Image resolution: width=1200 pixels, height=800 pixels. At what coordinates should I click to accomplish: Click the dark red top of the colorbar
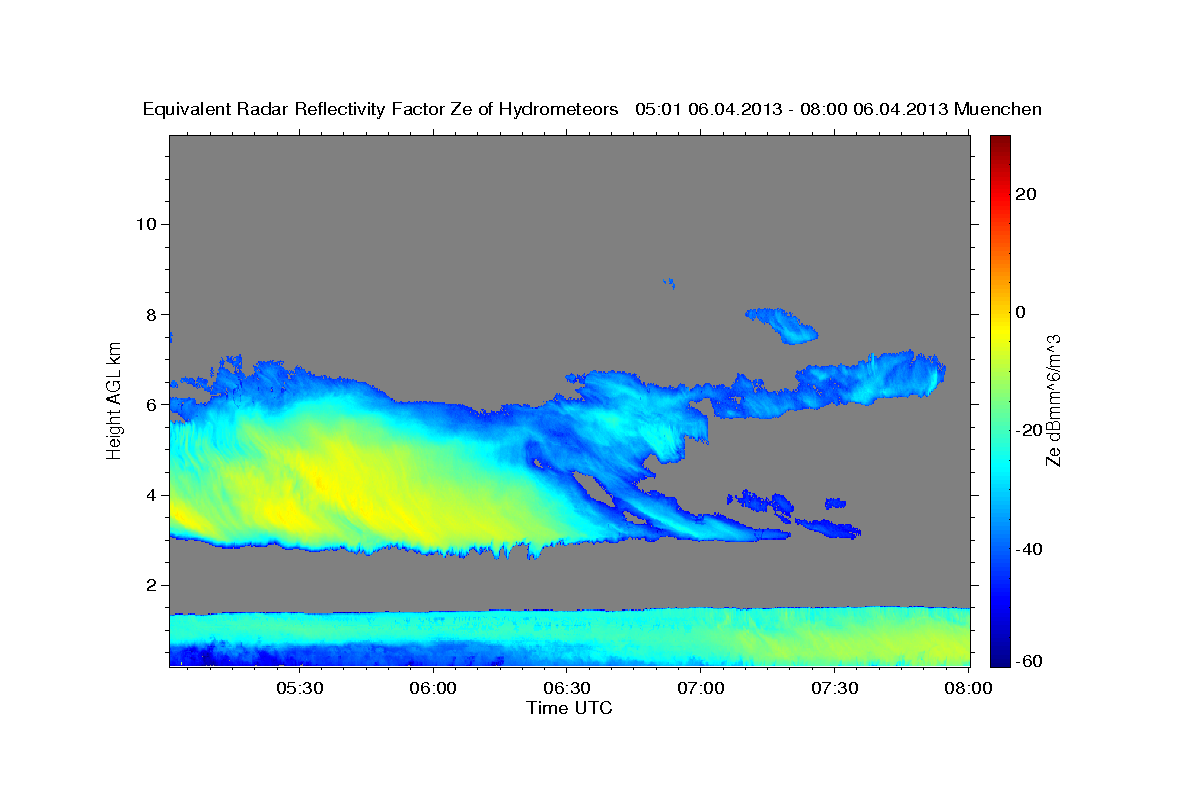[1000, 145]
